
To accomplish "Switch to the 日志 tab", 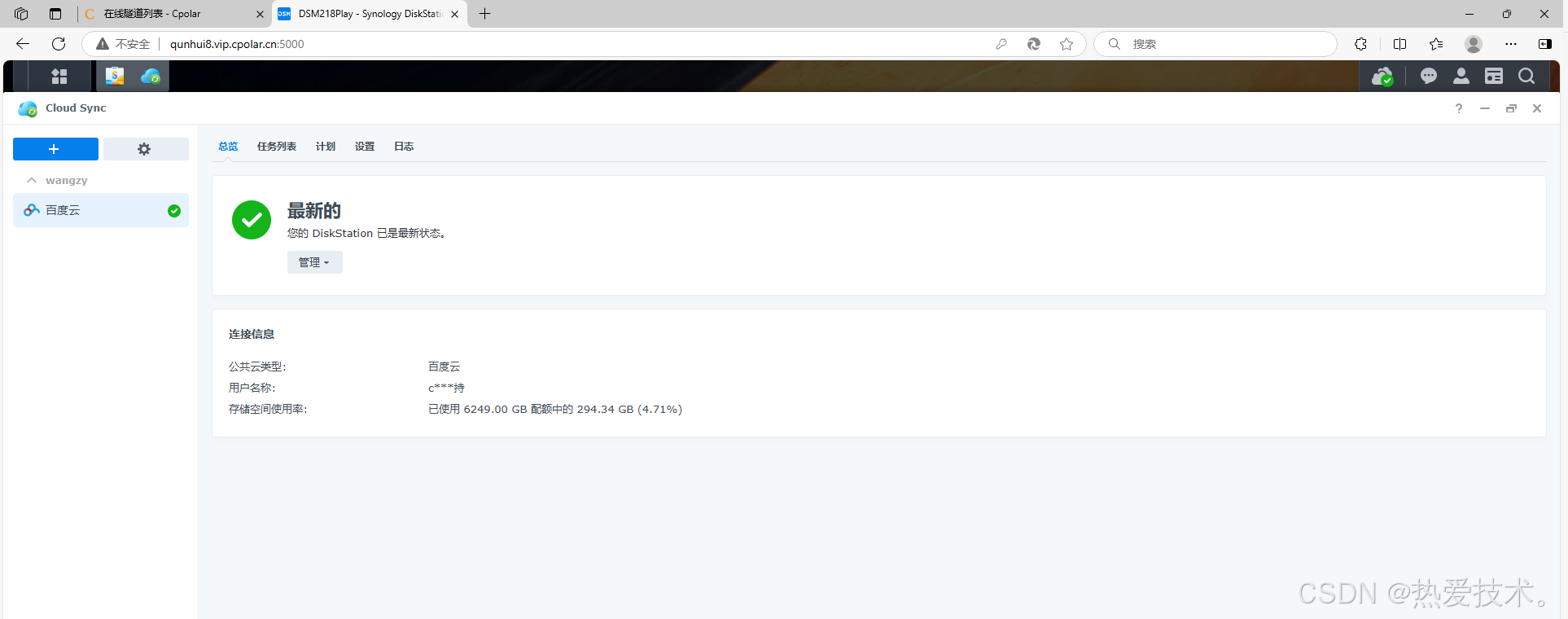I will 404,147.
